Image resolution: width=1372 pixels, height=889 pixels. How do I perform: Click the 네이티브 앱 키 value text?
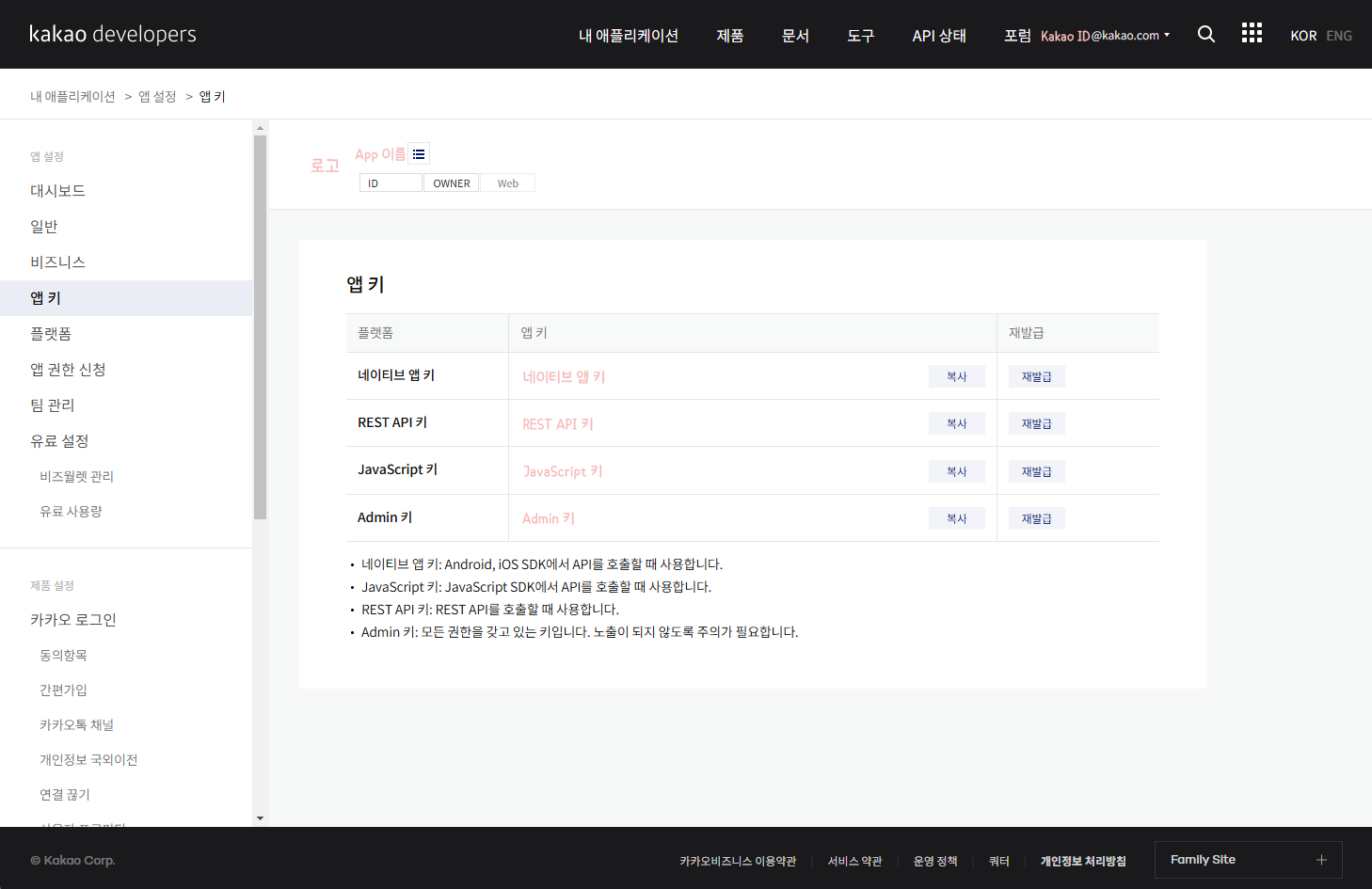(564, 377)
